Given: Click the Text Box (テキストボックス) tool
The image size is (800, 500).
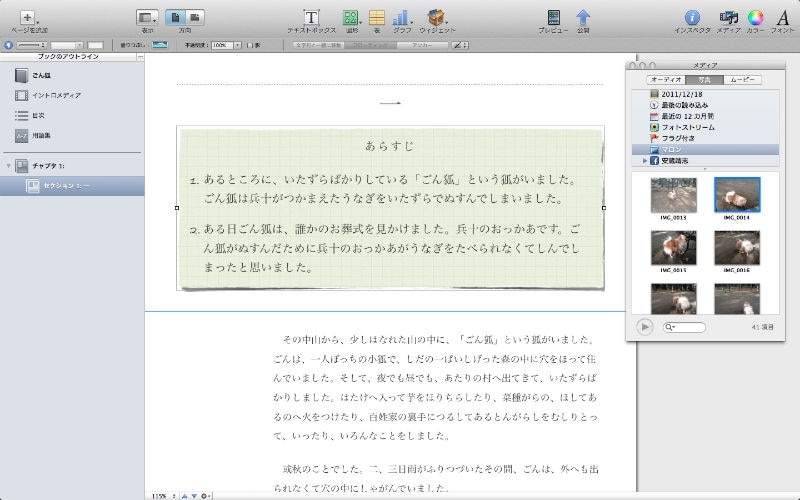Looking at the screenshot, I should click(x=311, y=18).
